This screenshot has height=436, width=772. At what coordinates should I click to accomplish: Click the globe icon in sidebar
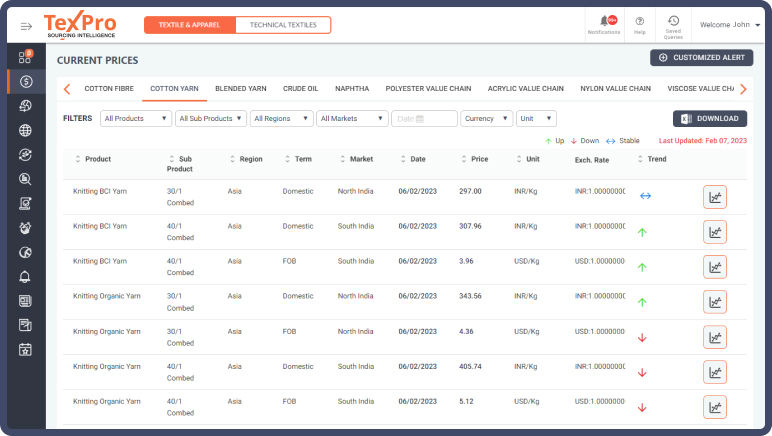coord(25,130)
